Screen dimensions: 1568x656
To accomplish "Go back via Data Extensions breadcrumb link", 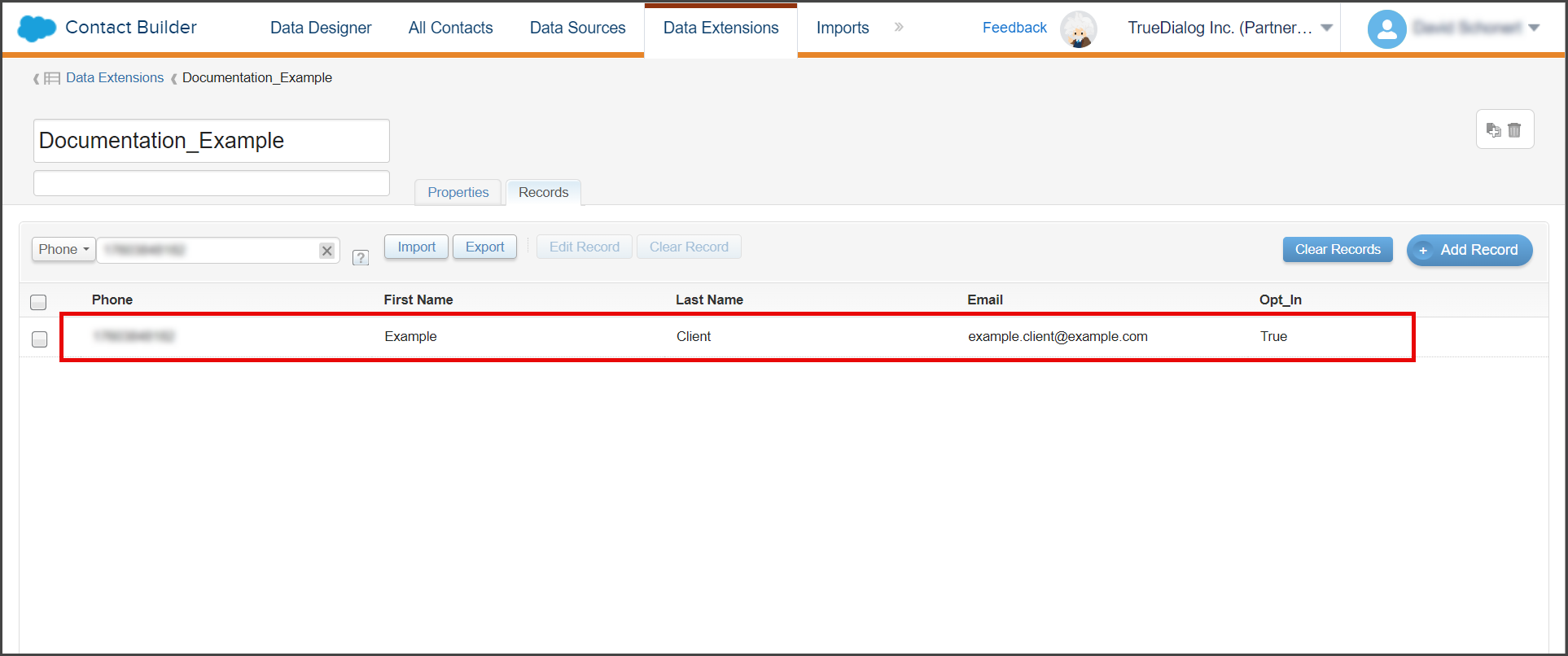I will (x=115, y=78).
